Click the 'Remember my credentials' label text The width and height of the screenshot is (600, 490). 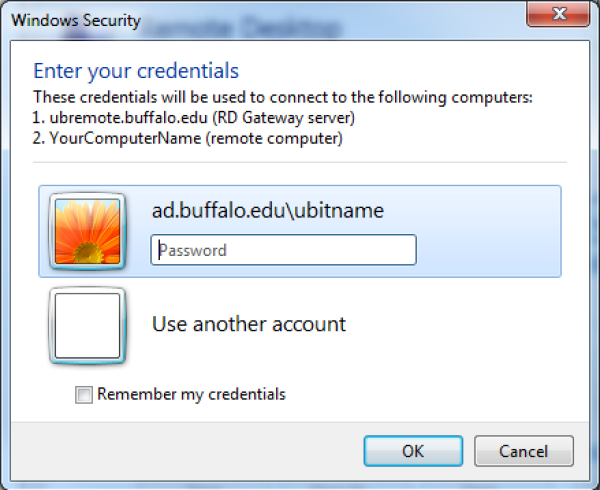pyautogui.click(x=191, y=394)
